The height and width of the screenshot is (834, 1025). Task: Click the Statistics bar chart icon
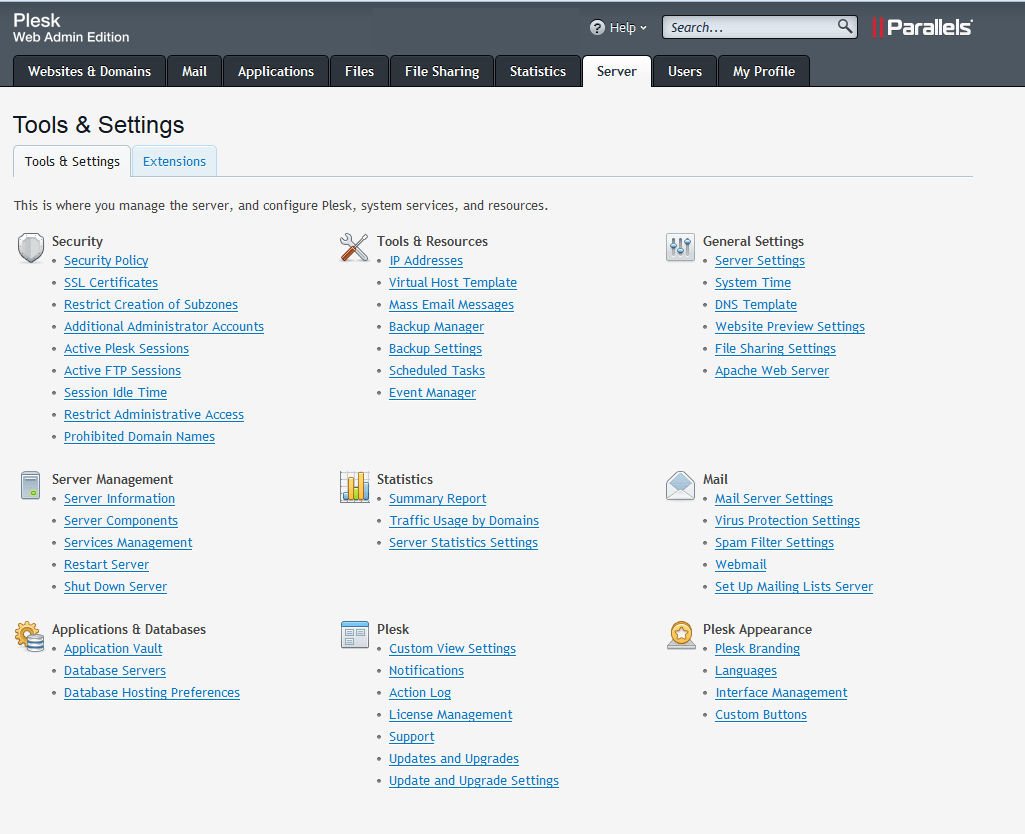[354, 486]
